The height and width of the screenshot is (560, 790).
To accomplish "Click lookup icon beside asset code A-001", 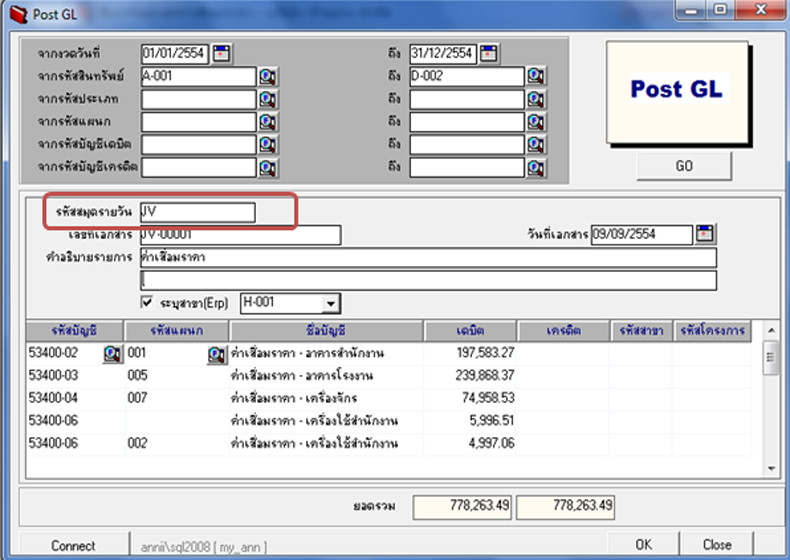I will coord(267,77).
